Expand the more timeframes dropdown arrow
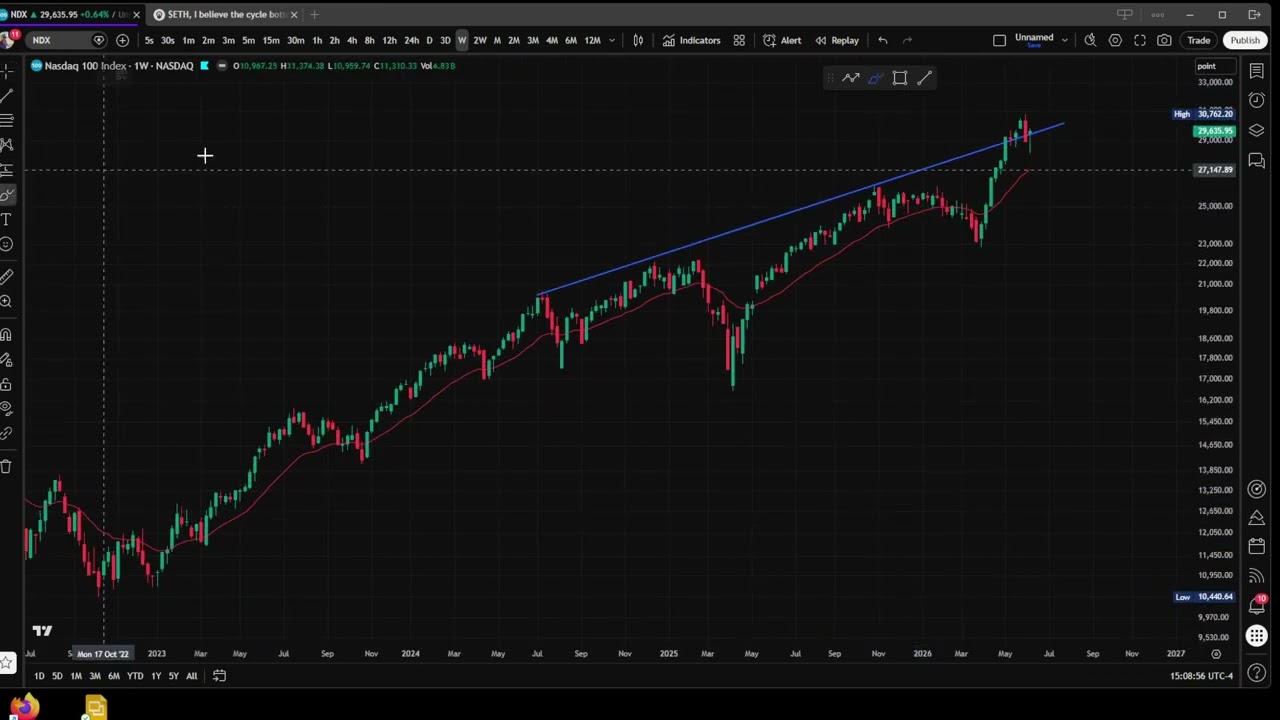This screenshot has width=1280, height=720. pos(612,40)
